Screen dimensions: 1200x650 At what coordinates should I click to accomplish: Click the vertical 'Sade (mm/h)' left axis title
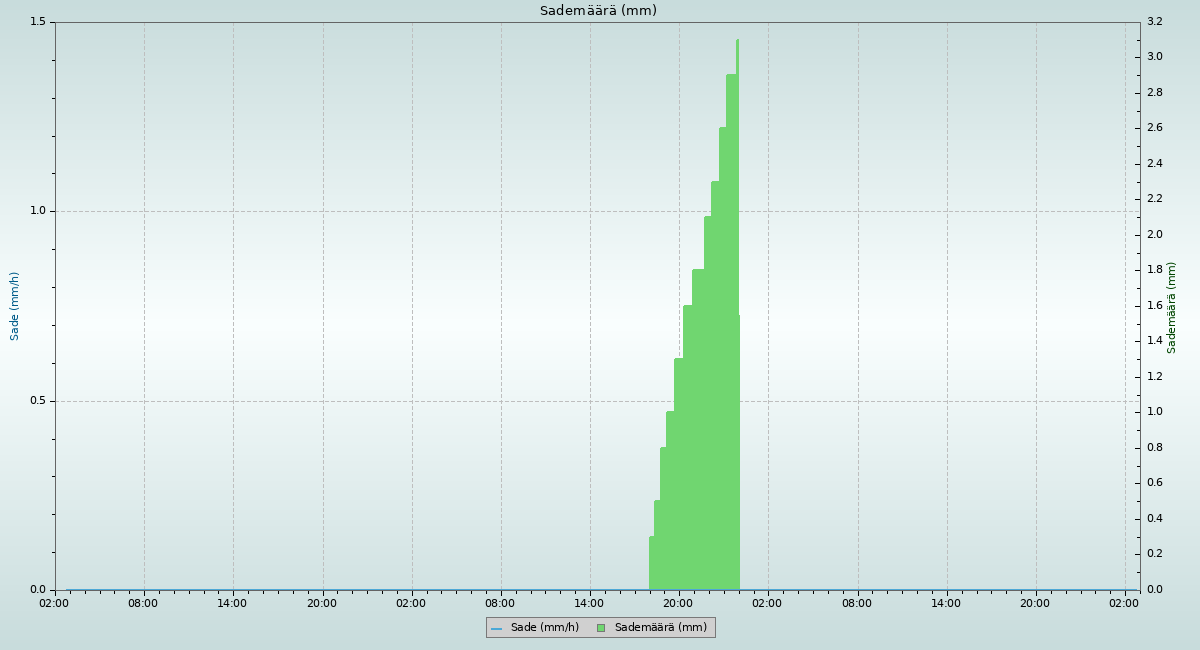pos(15,306)
